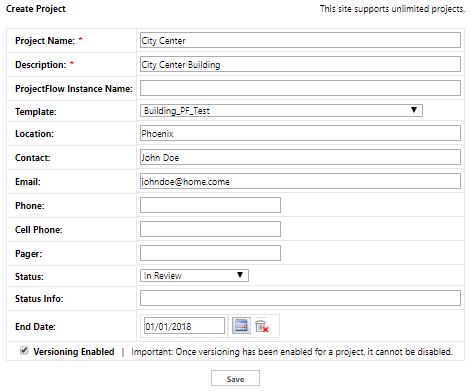Viewport: 471px width, 391px height.
Task: Click the Contact field containing John Doe
Action: tap(300, 157)
